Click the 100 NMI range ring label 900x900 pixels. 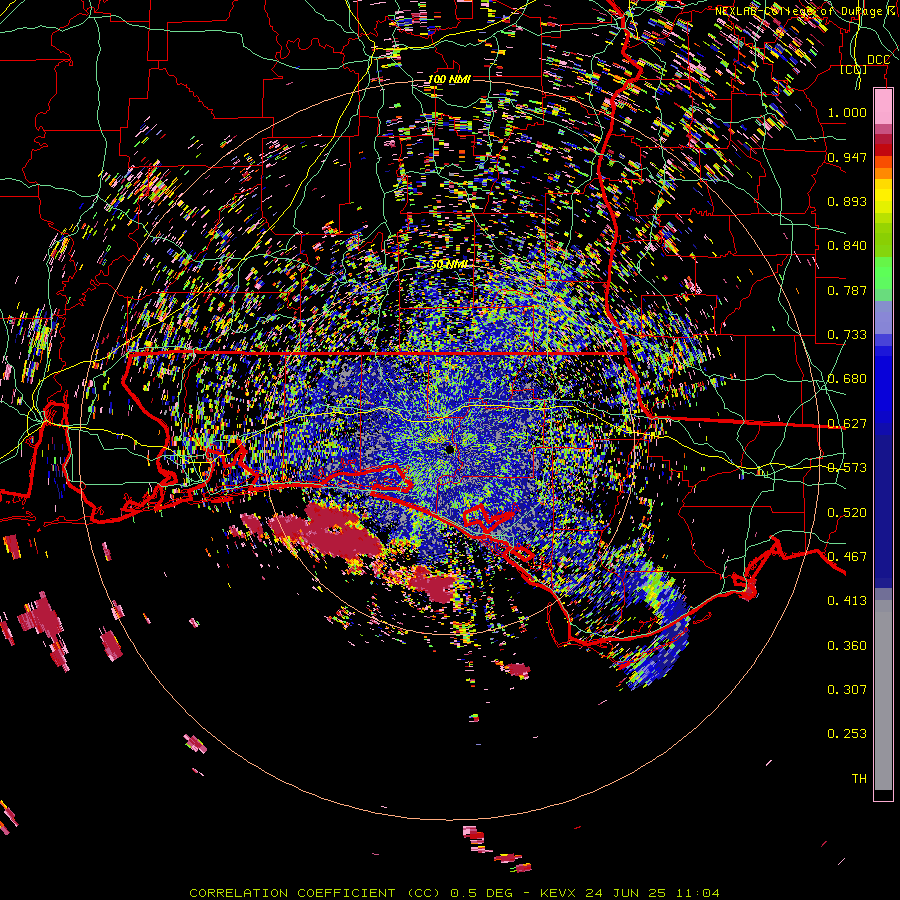click(x=449, y=79)
